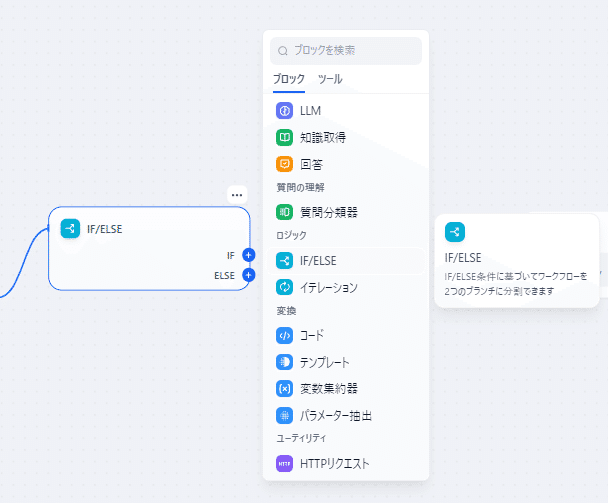608x503 pixels.
Task: Select the IF/ELSE node title on canvas
Action: point(105,229)
